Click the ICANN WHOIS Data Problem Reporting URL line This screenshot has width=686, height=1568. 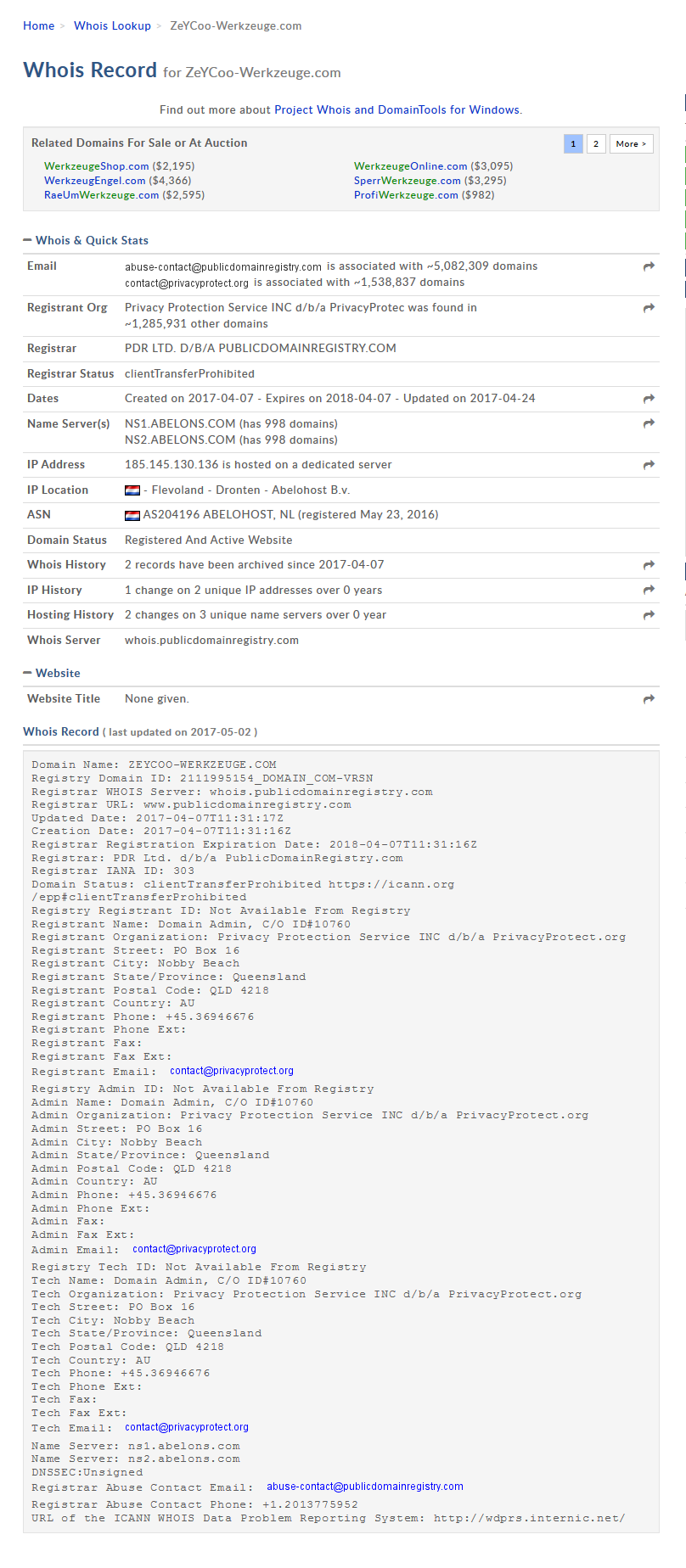pyautogui.click(x=328, y=1518)
